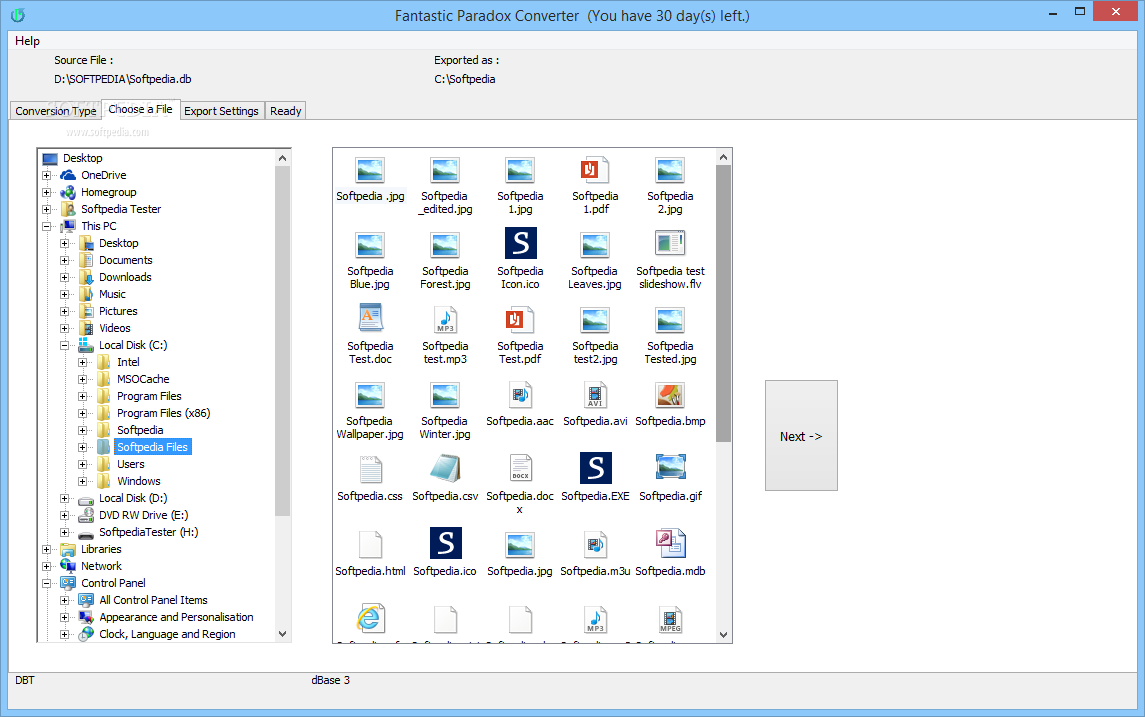Image resolution: width=1145 pixels, height=717 pixels.
Task: Select the Softpedia.avi file icon
Action: pyautogui.click(x=595, y=395)
